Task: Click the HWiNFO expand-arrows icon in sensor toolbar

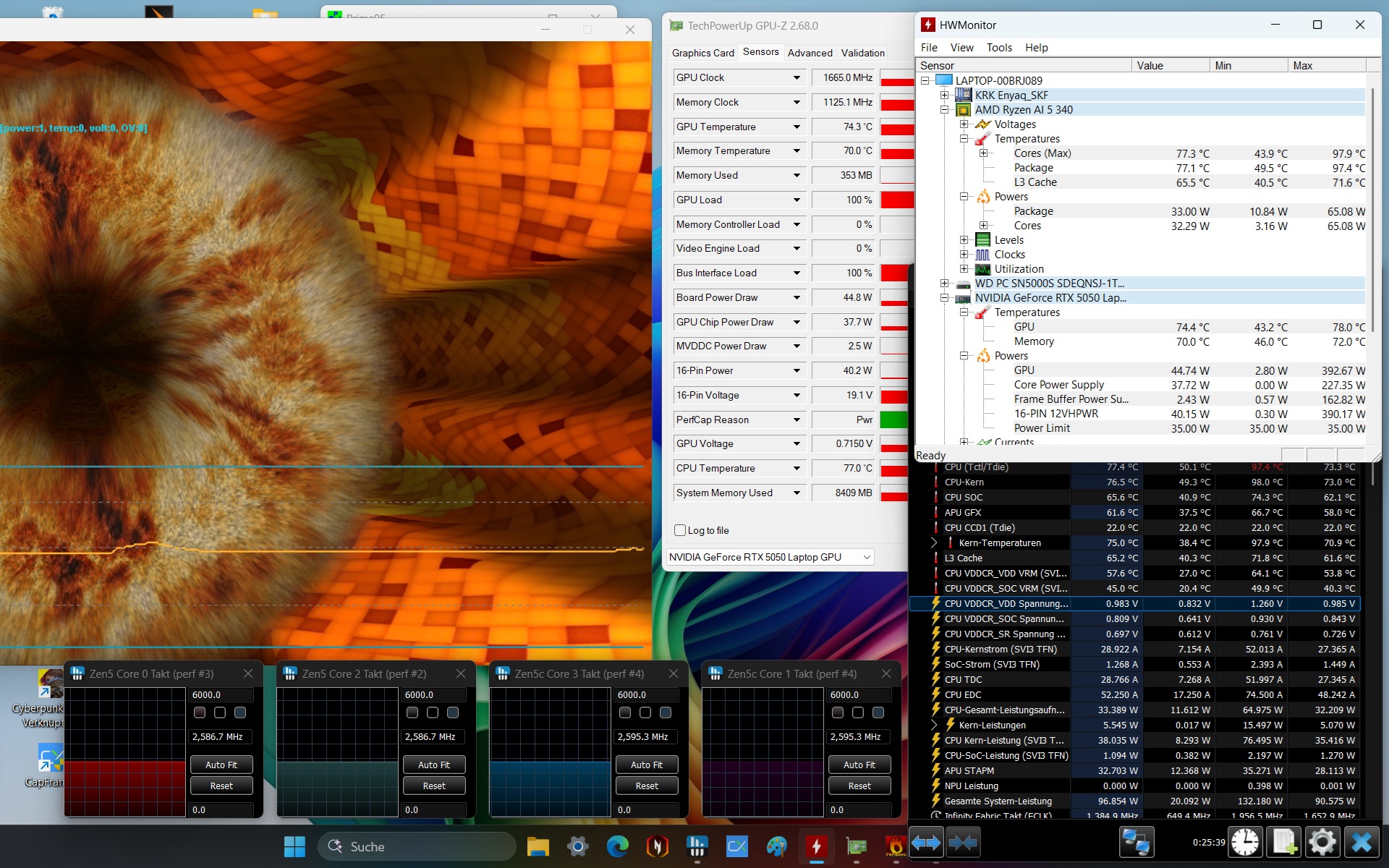Action: (926, 843)
